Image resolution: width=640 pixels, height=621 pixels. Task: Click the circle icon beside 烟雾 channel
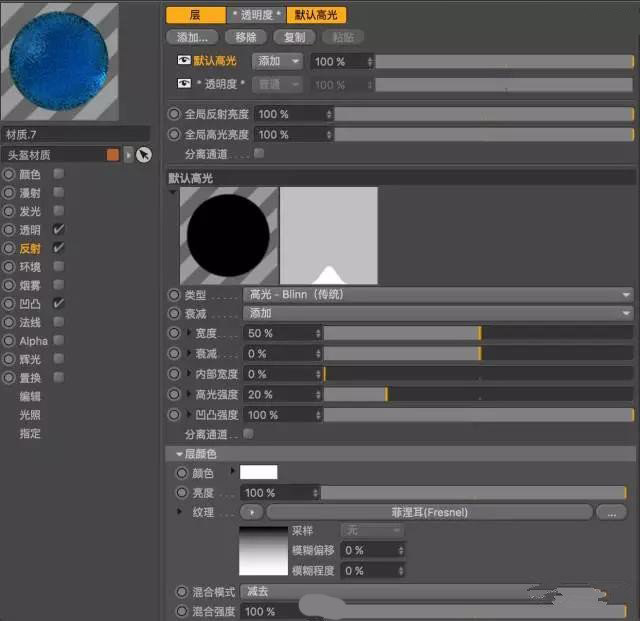[9, 285]
